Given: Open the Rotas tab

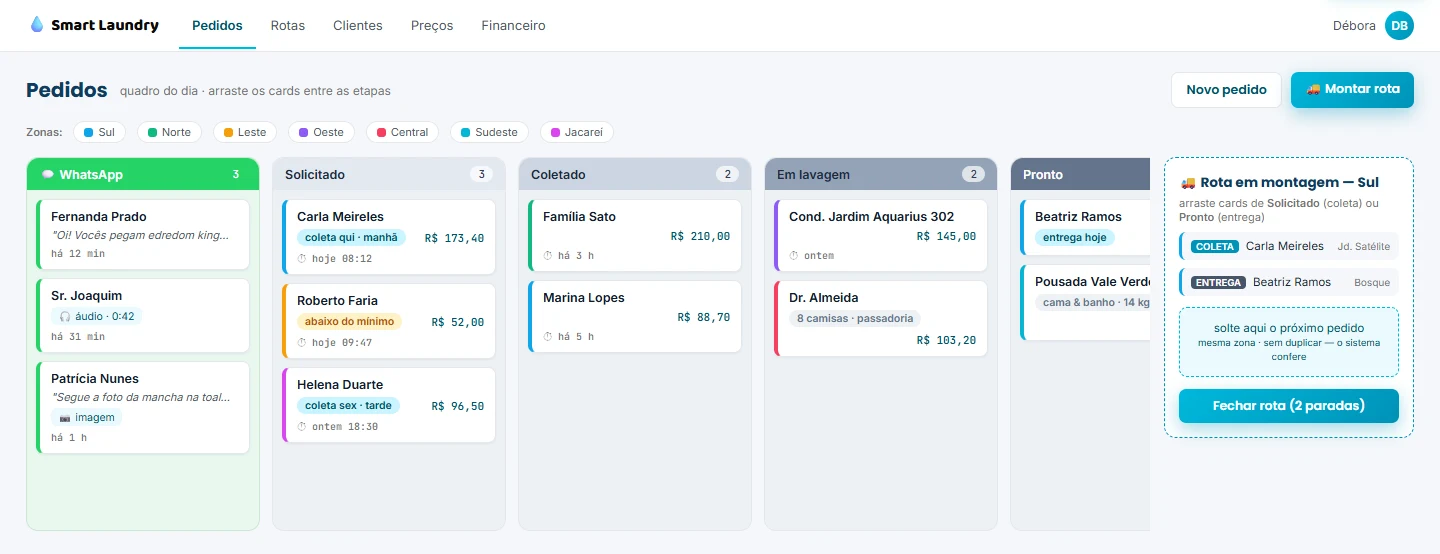Looking at the screenshot, I should point(288,26).
